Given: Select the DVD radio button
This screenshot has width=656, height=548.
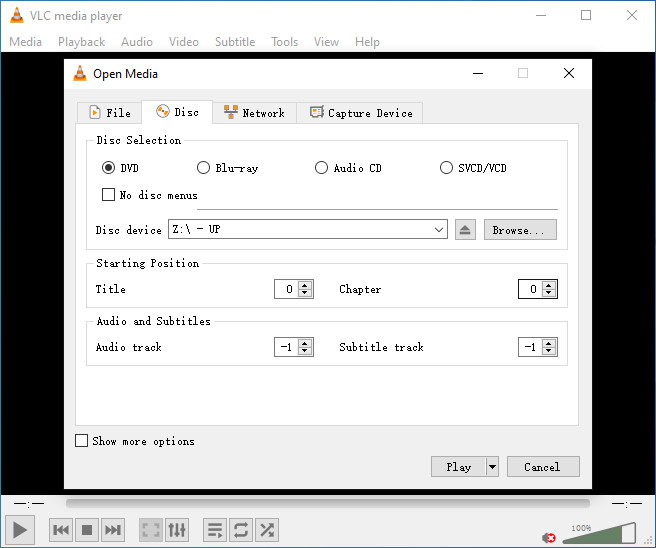Looking at the screenshot, I should coord(108,168).
